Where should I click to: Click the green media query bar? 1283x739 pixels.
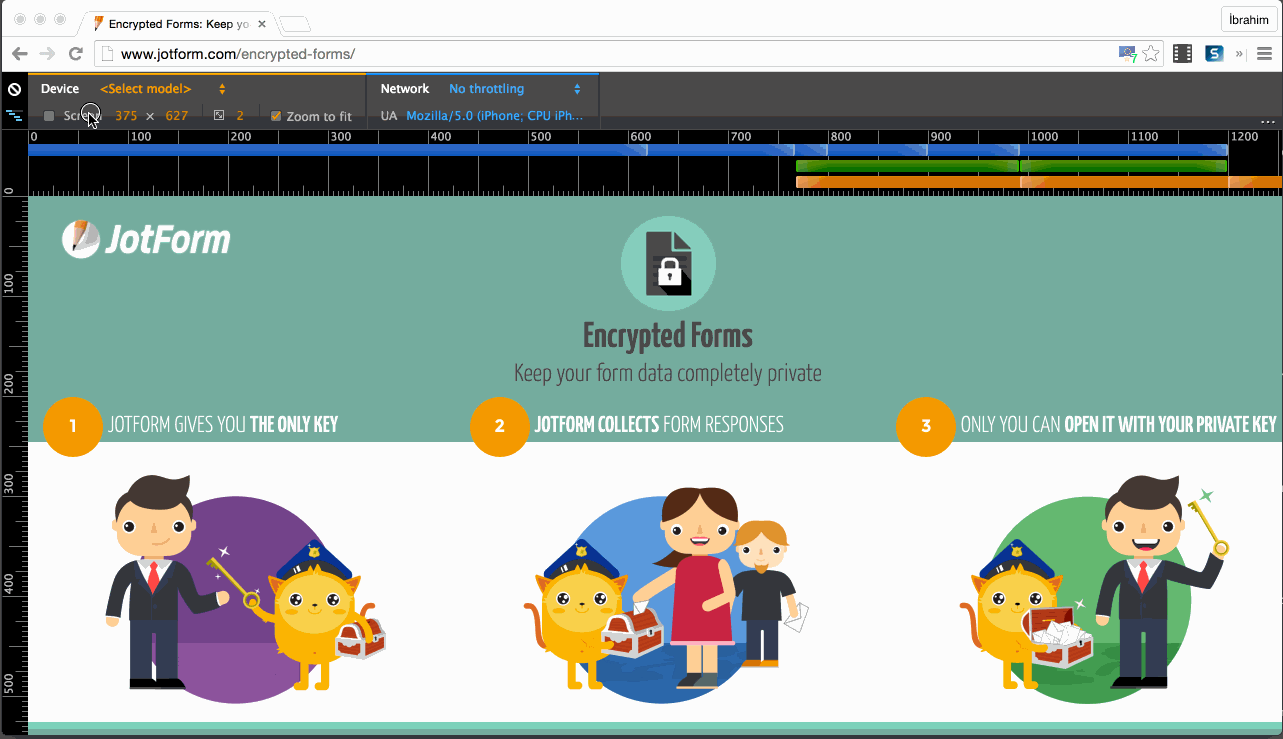pyautogui.click(x=1011, y=166)
